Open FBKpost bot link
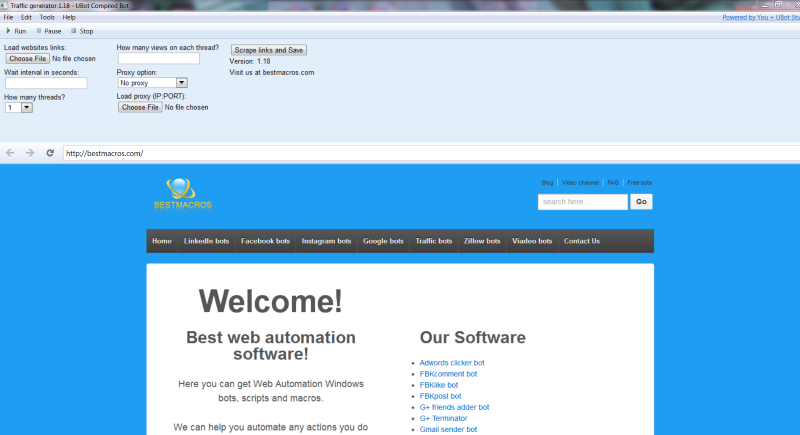 pyautogui.click(x=440, y=396)
